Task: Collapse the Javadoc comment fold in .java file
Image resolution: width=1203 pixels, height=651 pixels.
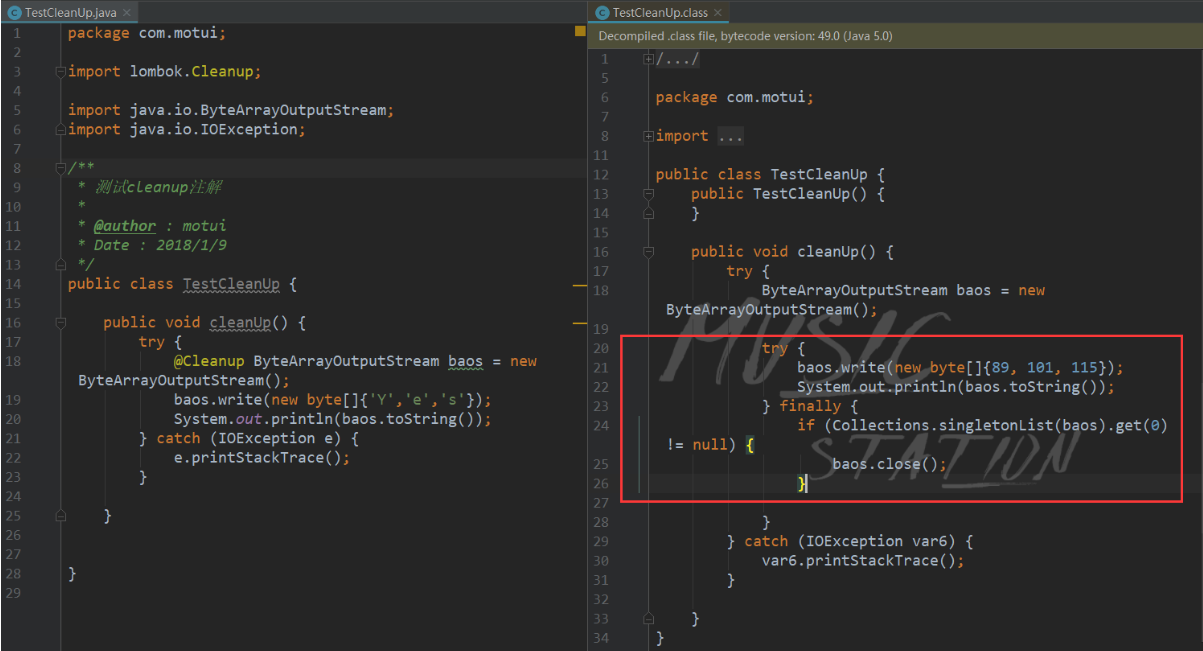Action: pos(61,168)
